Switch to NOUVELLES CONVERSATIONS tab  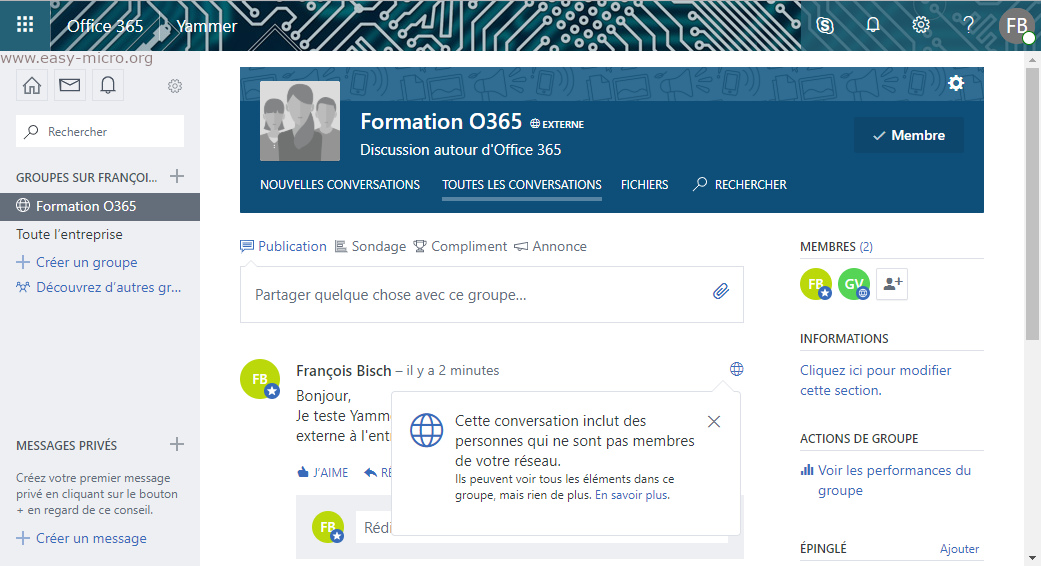point(340,184)
